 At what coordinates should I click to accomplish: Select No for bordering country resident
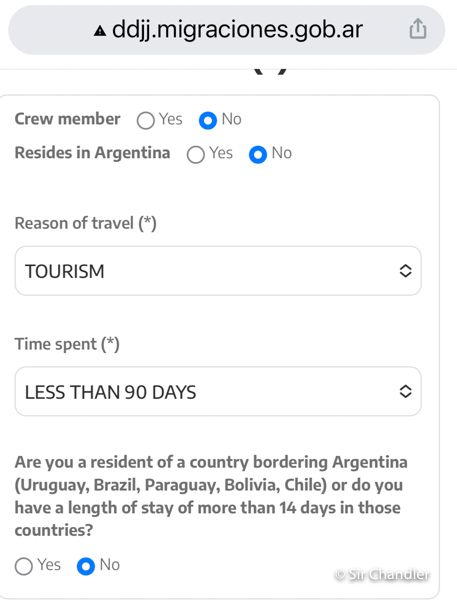(x=86, y=566)
